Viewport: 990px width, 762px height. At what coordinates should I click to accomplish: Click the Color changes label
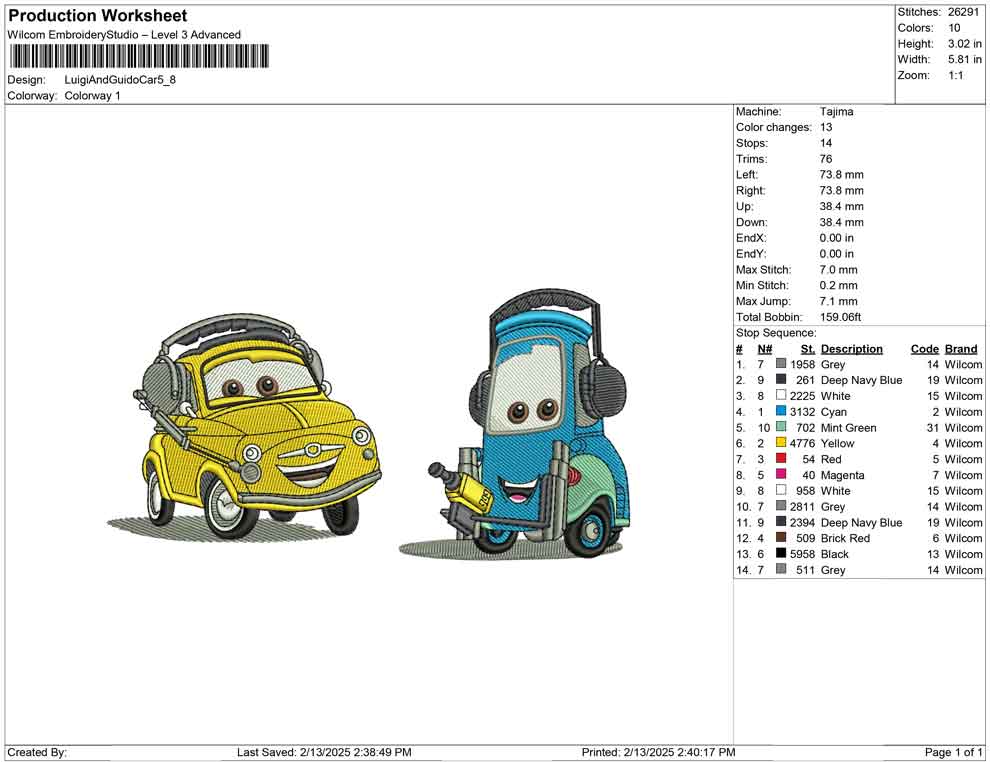[773, 128]
